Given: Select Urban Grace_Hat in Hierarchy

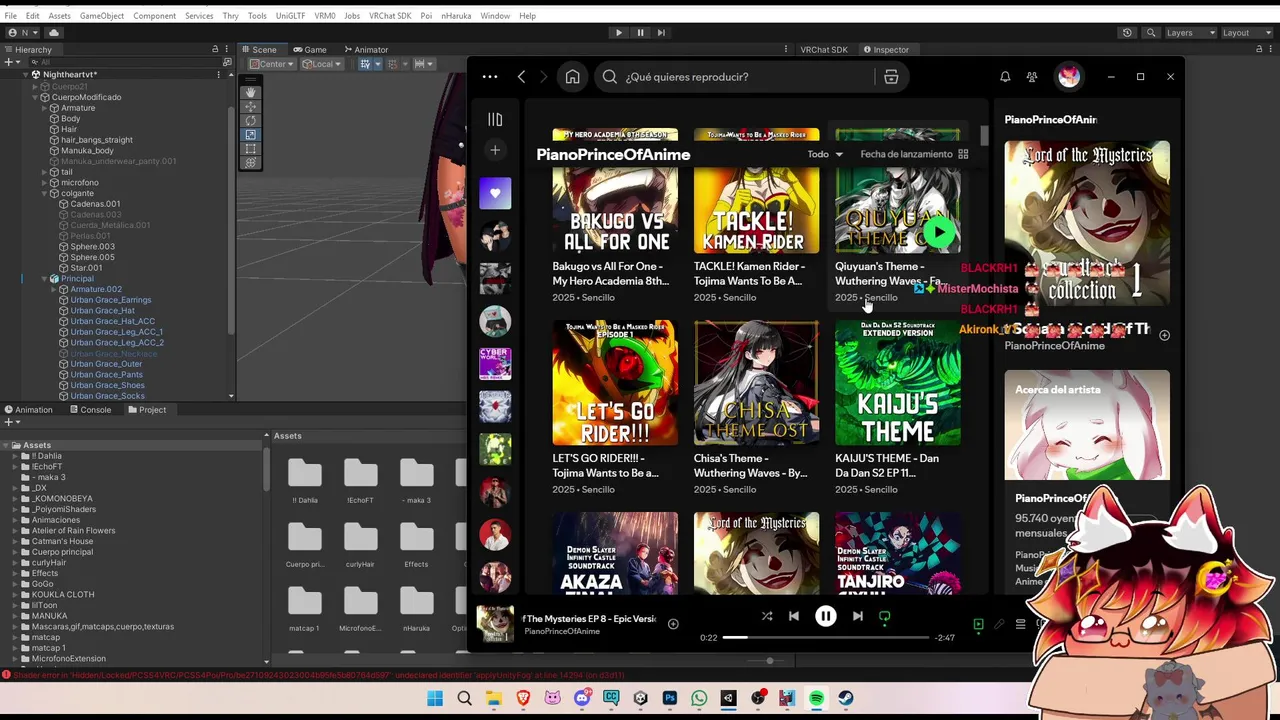Looking at the screenshot, I should click(x=102, y=310).
